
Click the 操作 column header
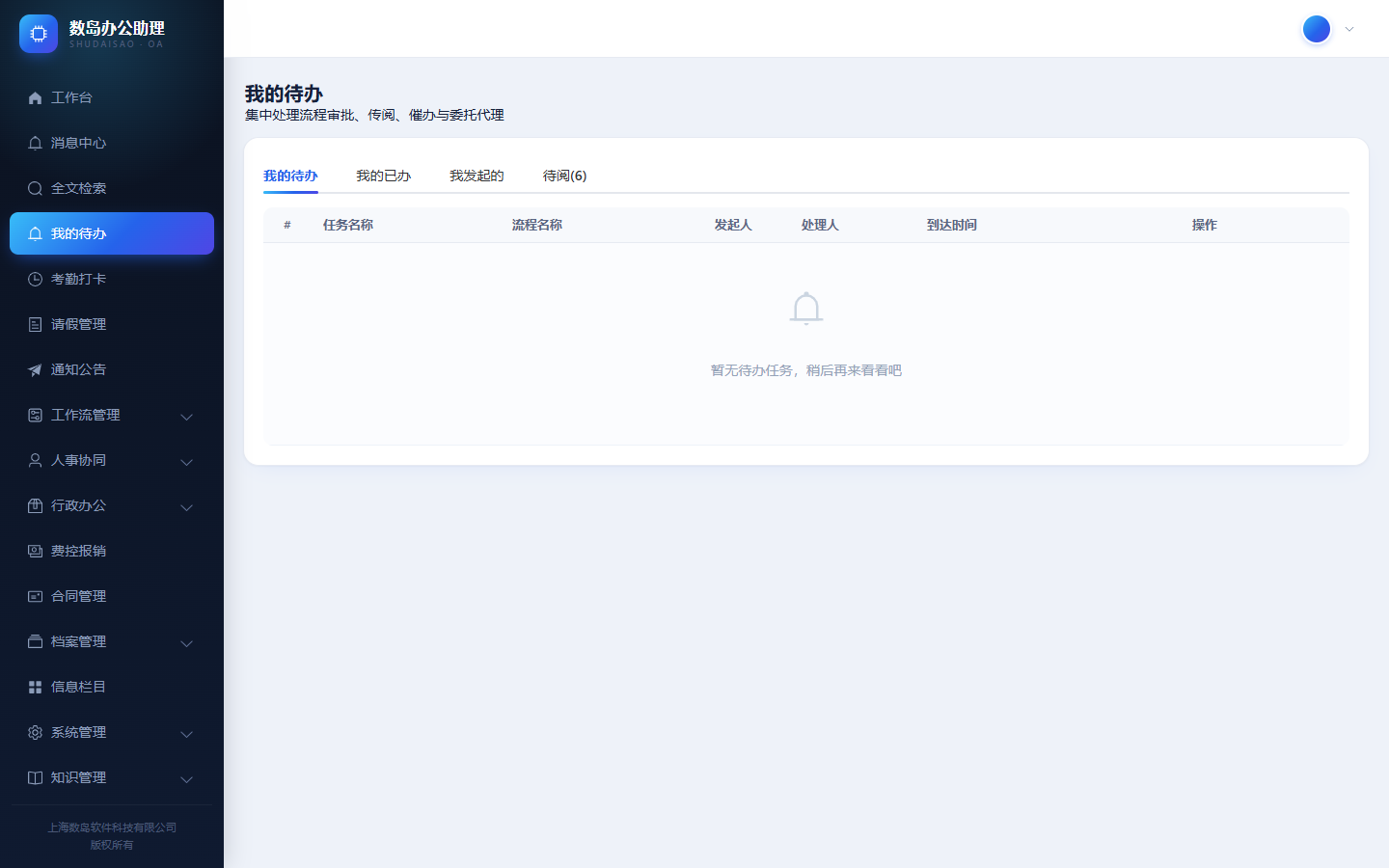1205,225
